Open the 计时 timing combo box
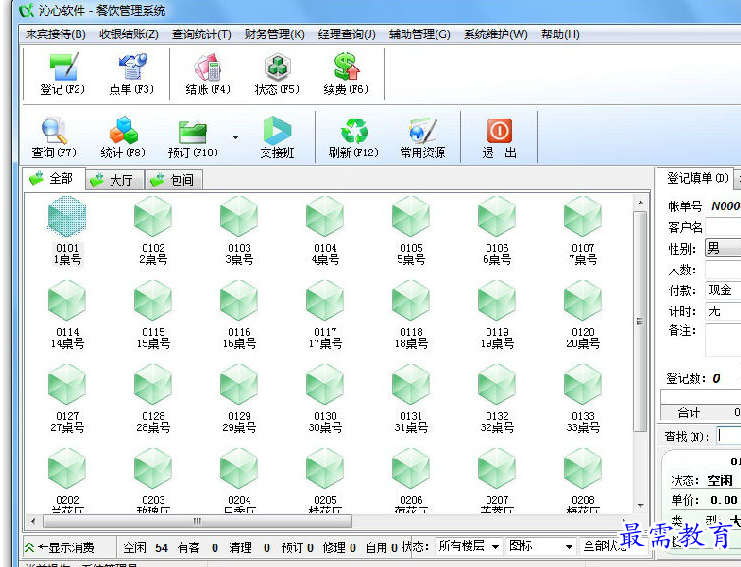This screenshot has height=567, width=741. point(723,311)
